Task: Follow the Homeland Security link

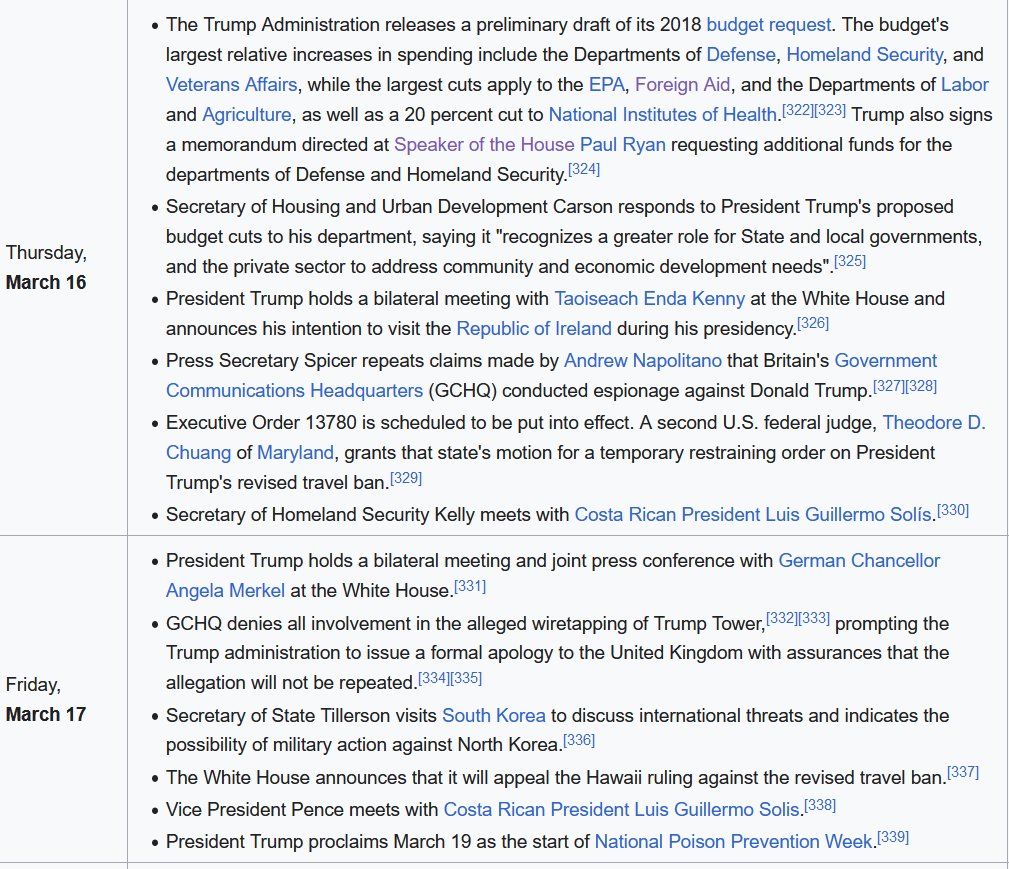Action: (x=864, y=55)
